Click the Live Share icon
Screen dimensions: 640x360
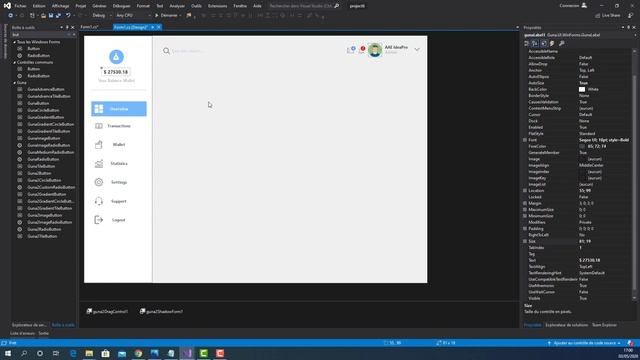(x=598, y=16)
